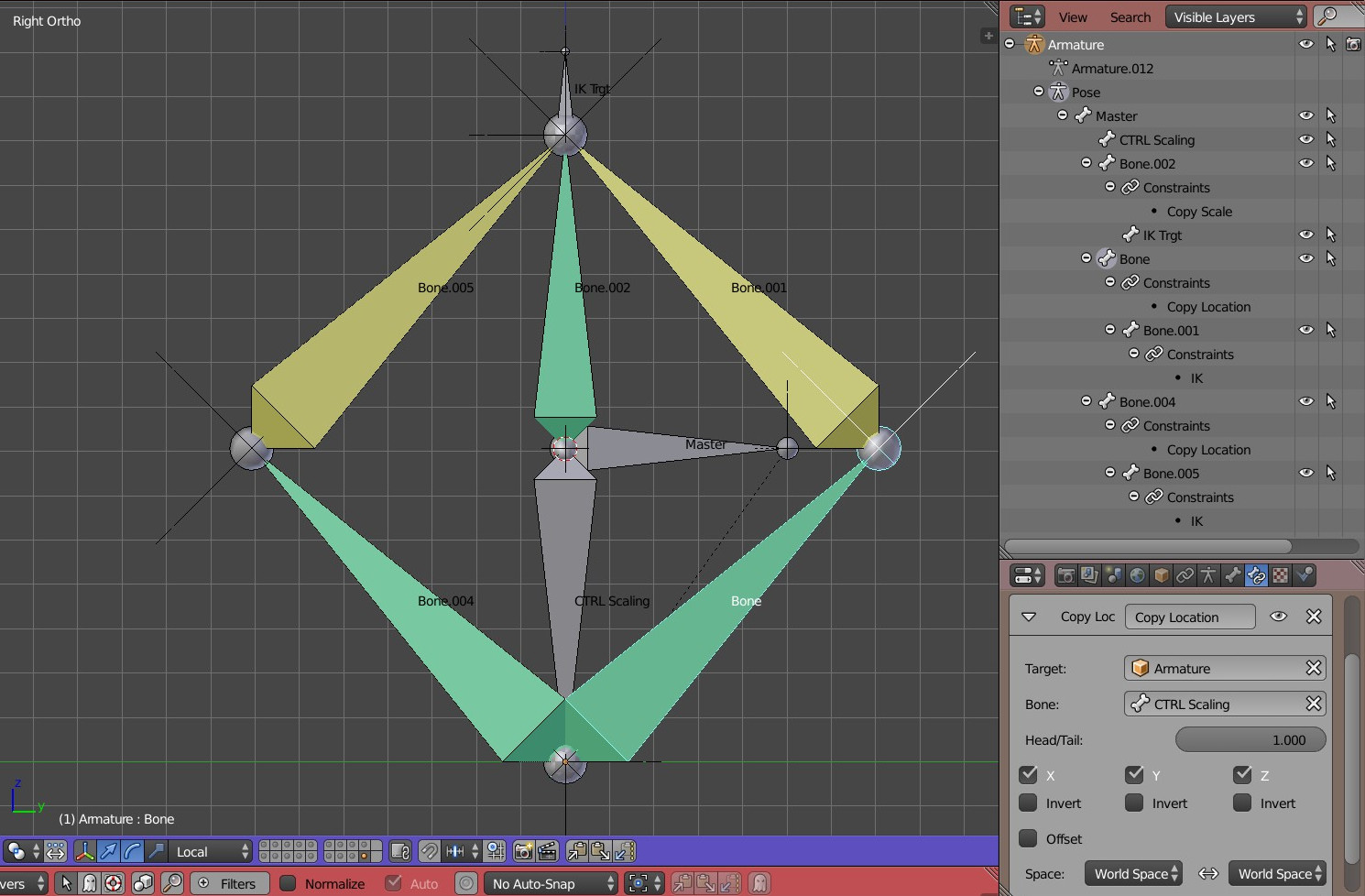Open the Visible Layers display dropdown
The image size is (1365, 896).
coord(1235,16)
